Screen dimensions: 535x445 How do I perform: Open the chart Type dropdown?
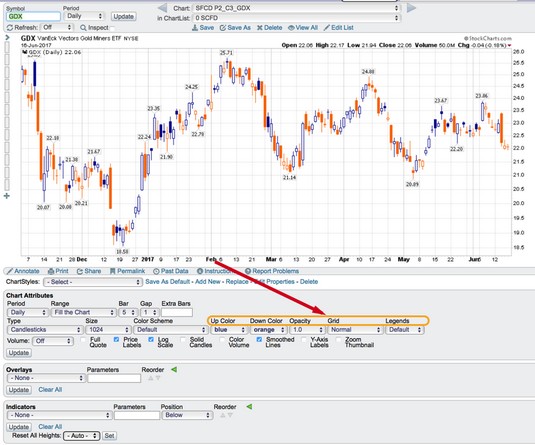[45, 330]
